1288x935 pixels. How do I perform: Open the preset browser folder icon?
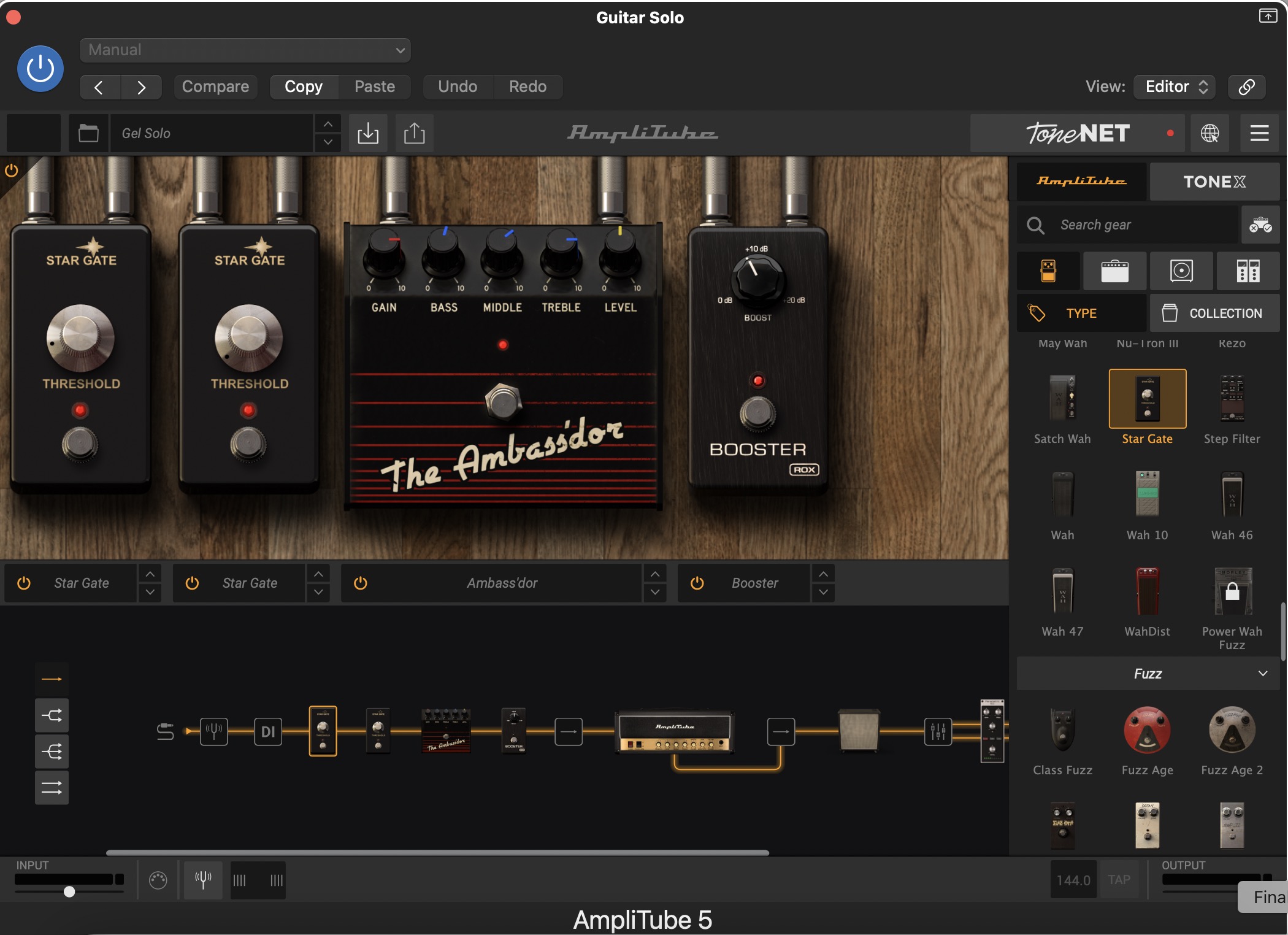[x=88, y=133]
